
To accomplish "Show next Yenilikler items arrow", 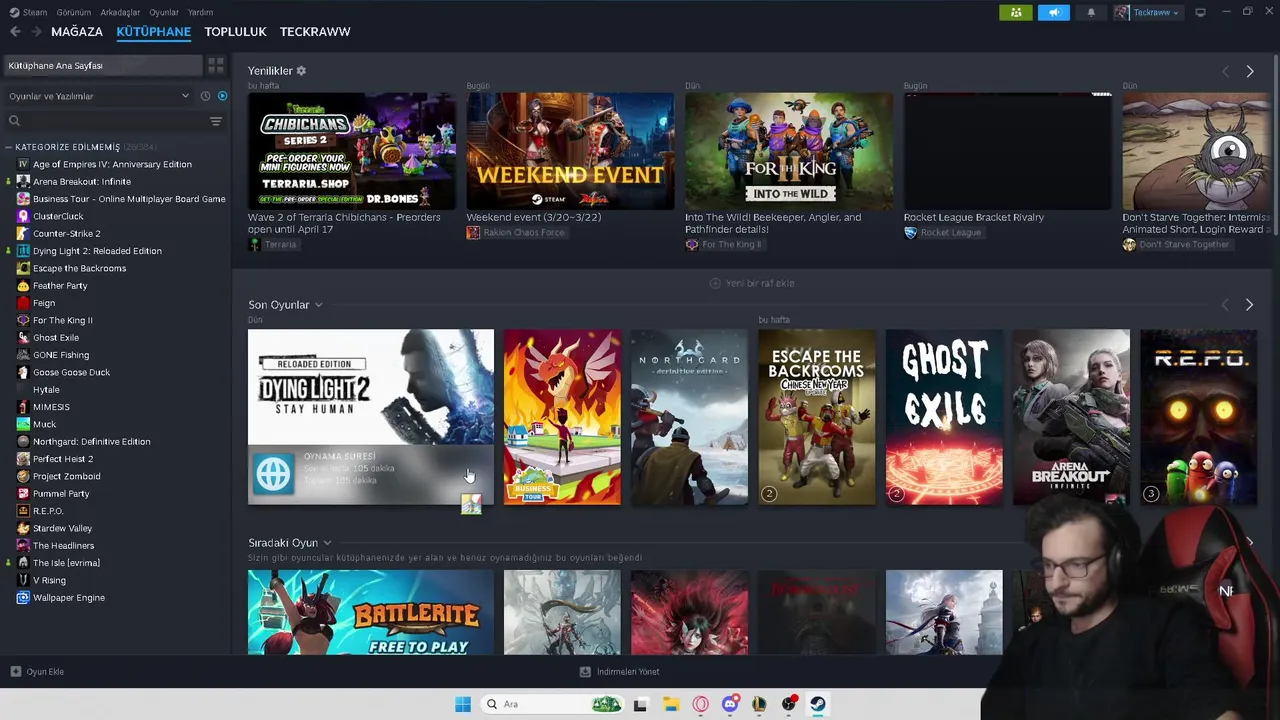I will coord(1249,71).
